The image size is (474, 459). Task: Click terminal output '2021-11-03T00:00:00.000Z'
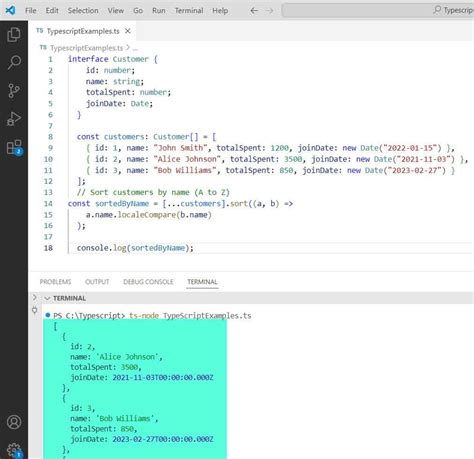163,377
